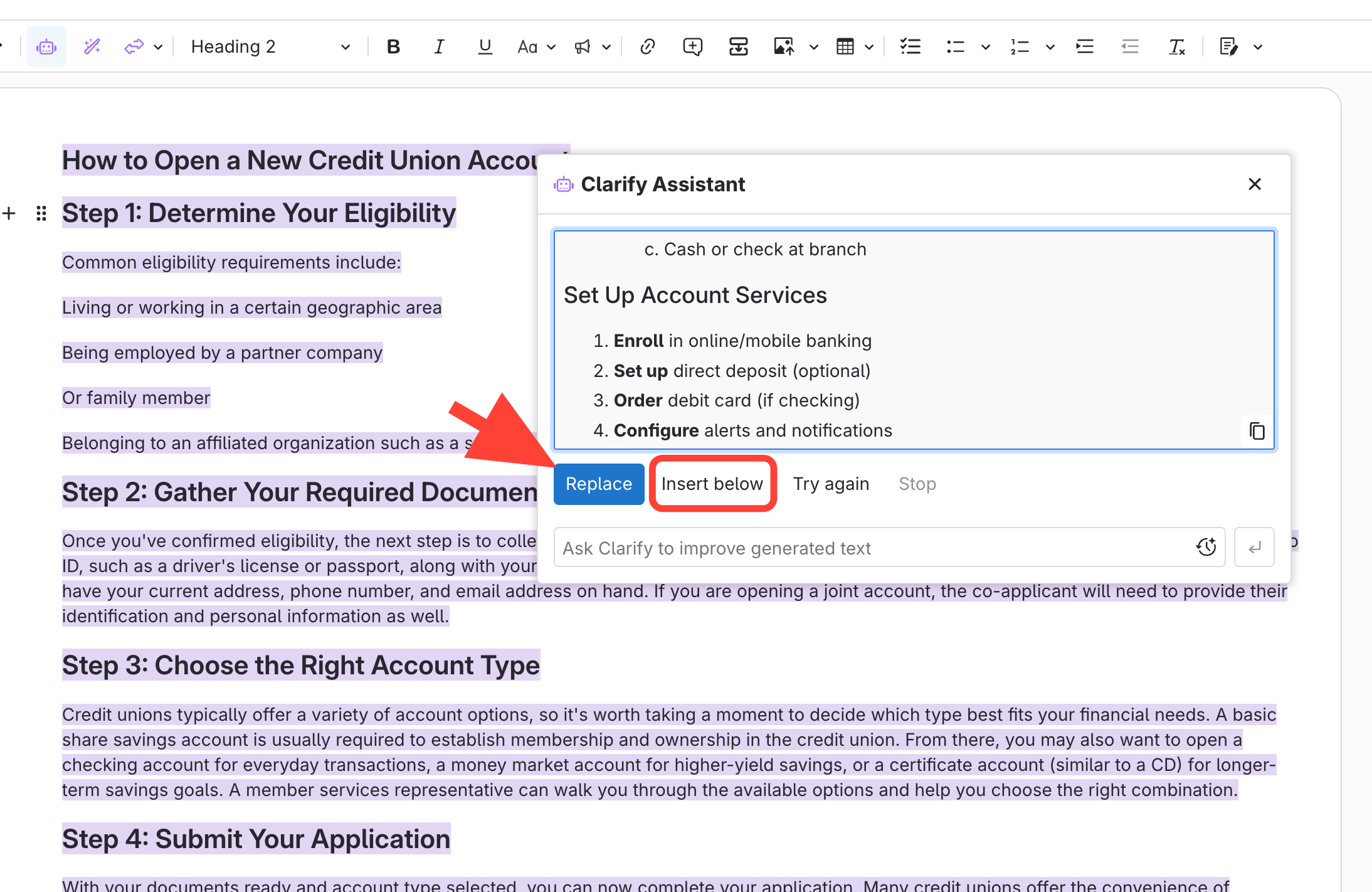Click the magic wand AI commands icon
Screen dimensions: 1372x892
tap(92, 46)
